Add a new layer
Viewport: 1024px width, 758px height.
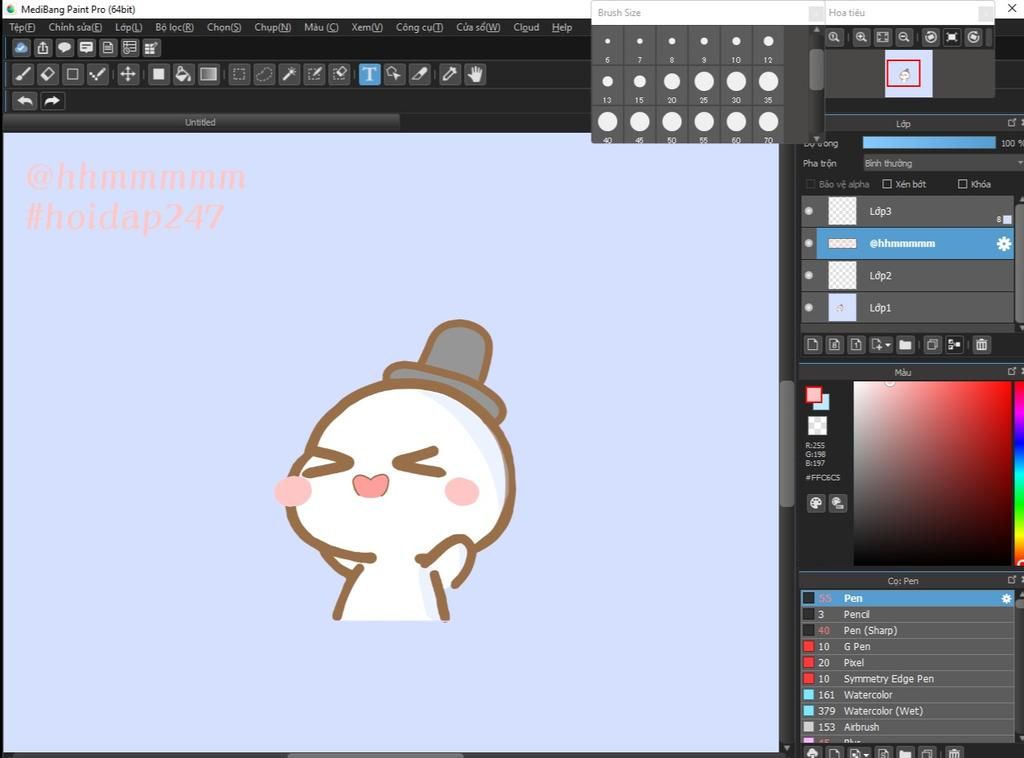812,345
